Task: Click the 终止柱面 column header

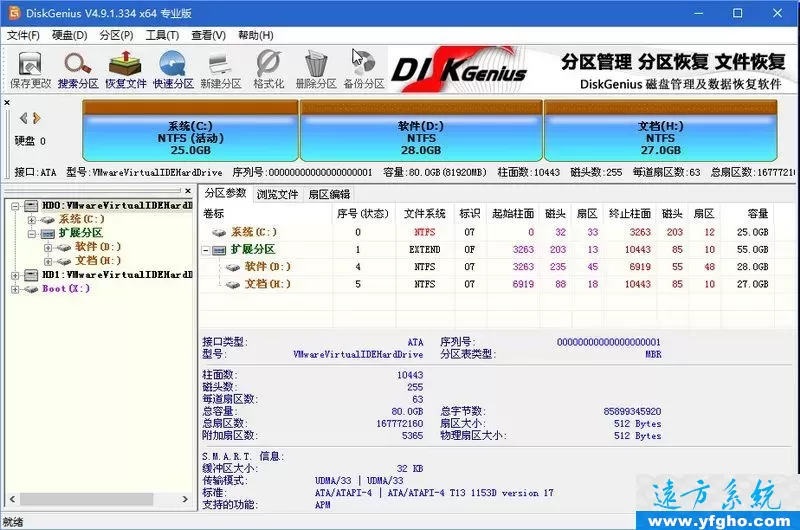Action: coord(630,214)
